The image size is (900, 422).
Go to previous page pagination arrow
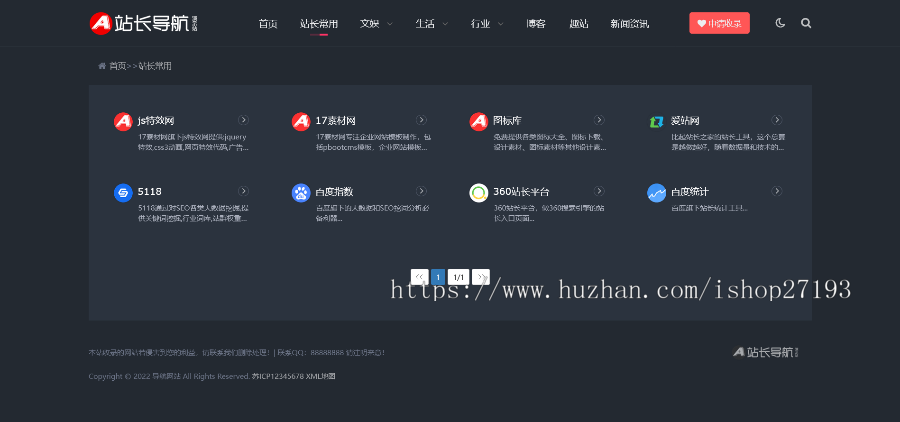(x=420, y=277)
